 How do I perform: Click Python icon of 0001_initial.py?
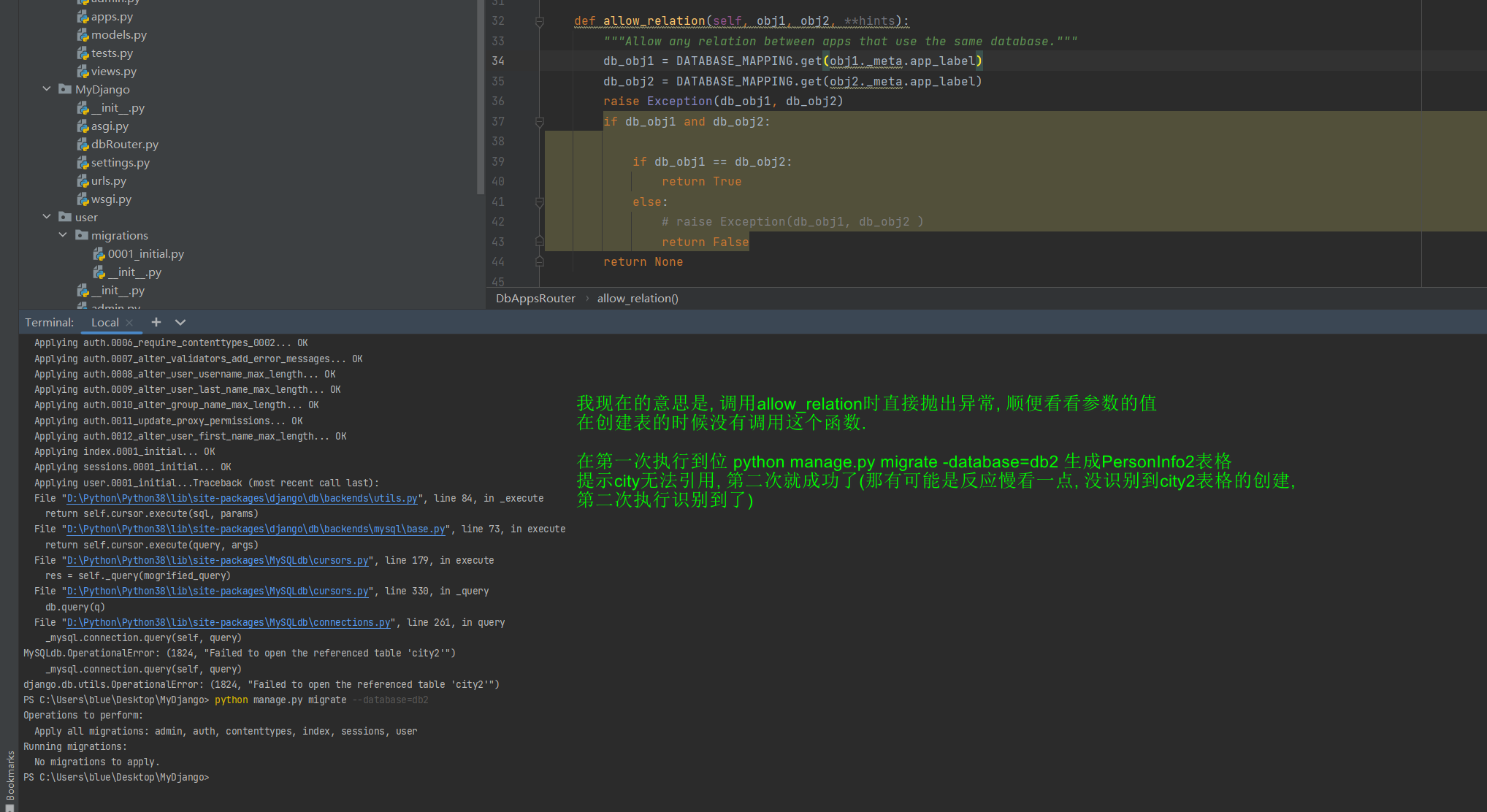pos(99,254)
